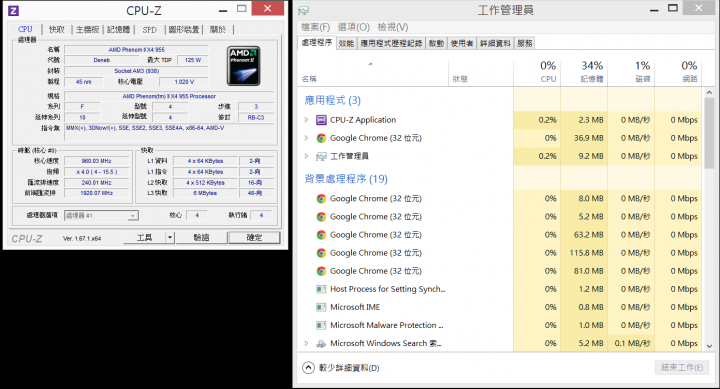
Task: Click the process list scrollbar down arrow
Action: pos(709,346)
